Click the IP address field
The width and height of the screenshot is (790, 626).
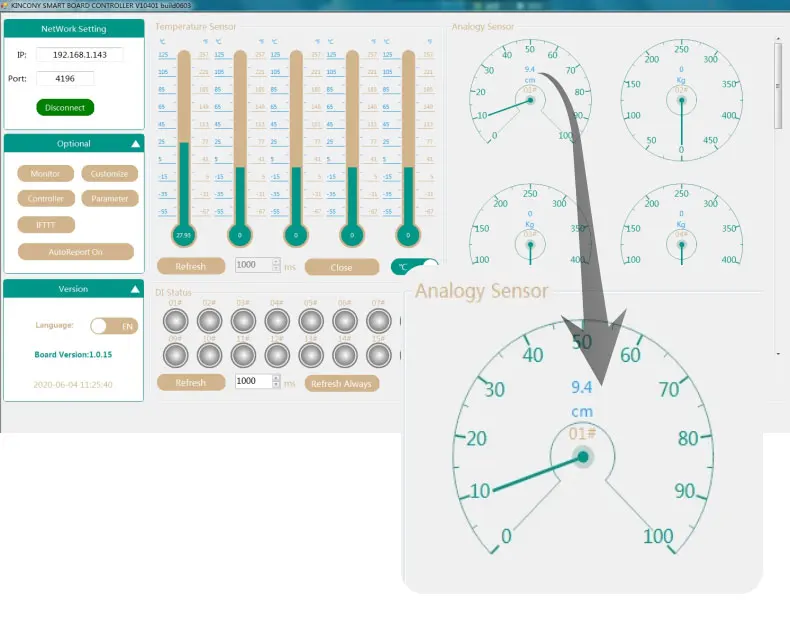(x=80, y=54)
